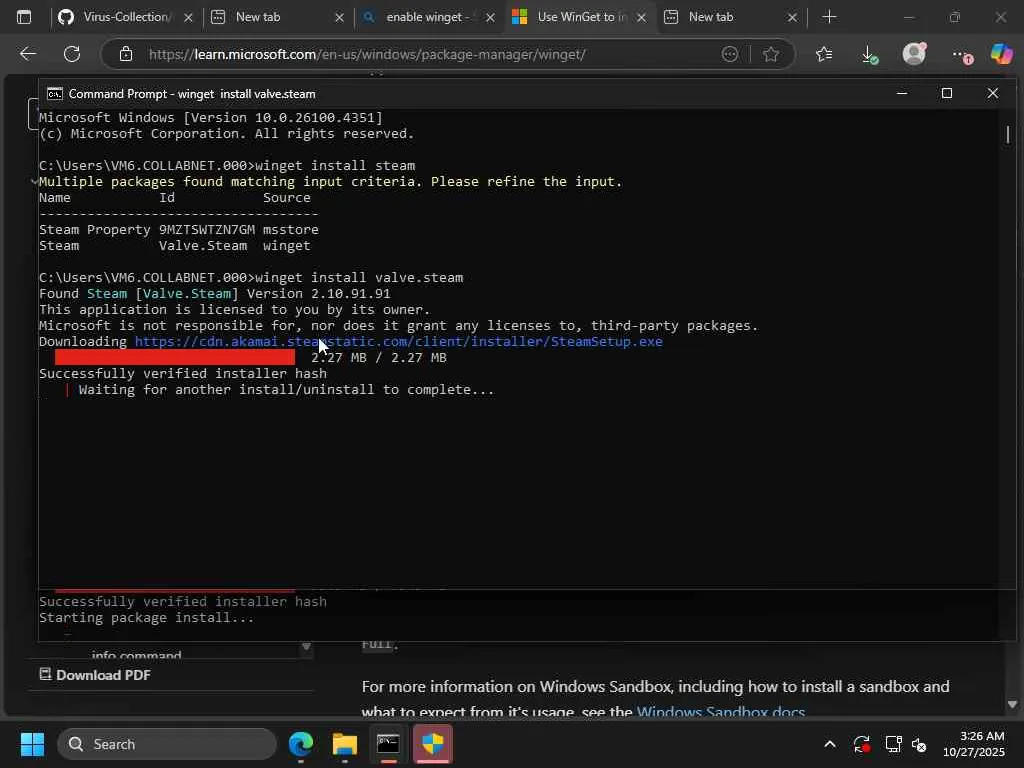Maximize the Command Prompt window

(947, 93)
